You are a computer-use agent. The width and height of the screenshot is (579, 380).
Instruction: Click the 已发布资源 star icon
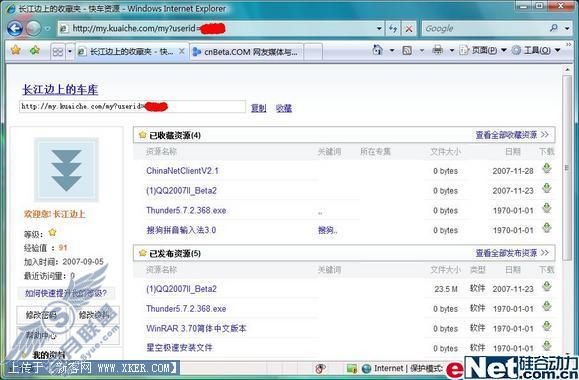point(143,253)
